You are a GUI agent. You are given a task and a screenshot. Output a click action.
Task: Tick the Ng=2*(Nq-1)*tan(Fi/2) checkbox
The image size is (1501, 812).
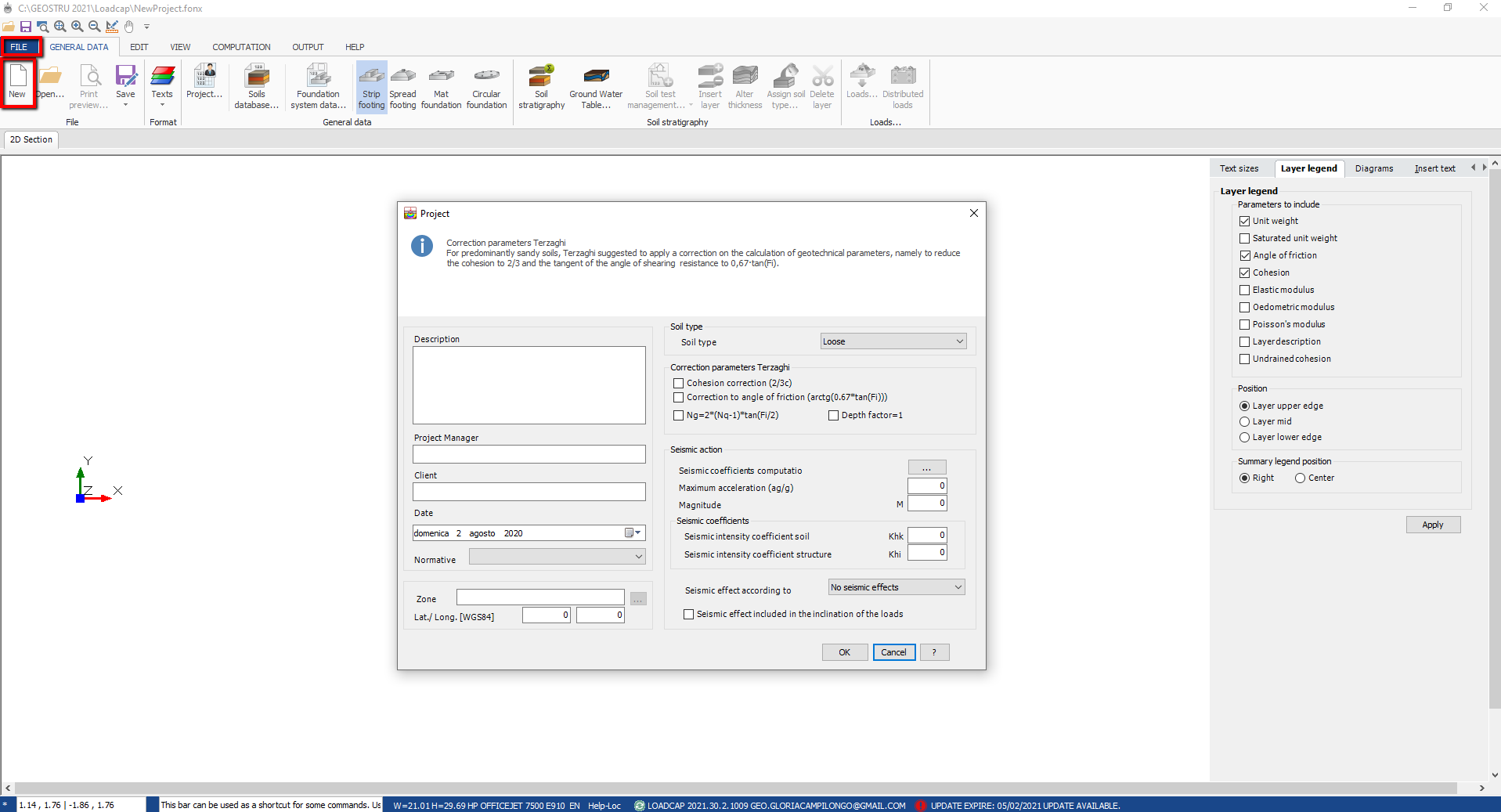[x=679, y=416]
